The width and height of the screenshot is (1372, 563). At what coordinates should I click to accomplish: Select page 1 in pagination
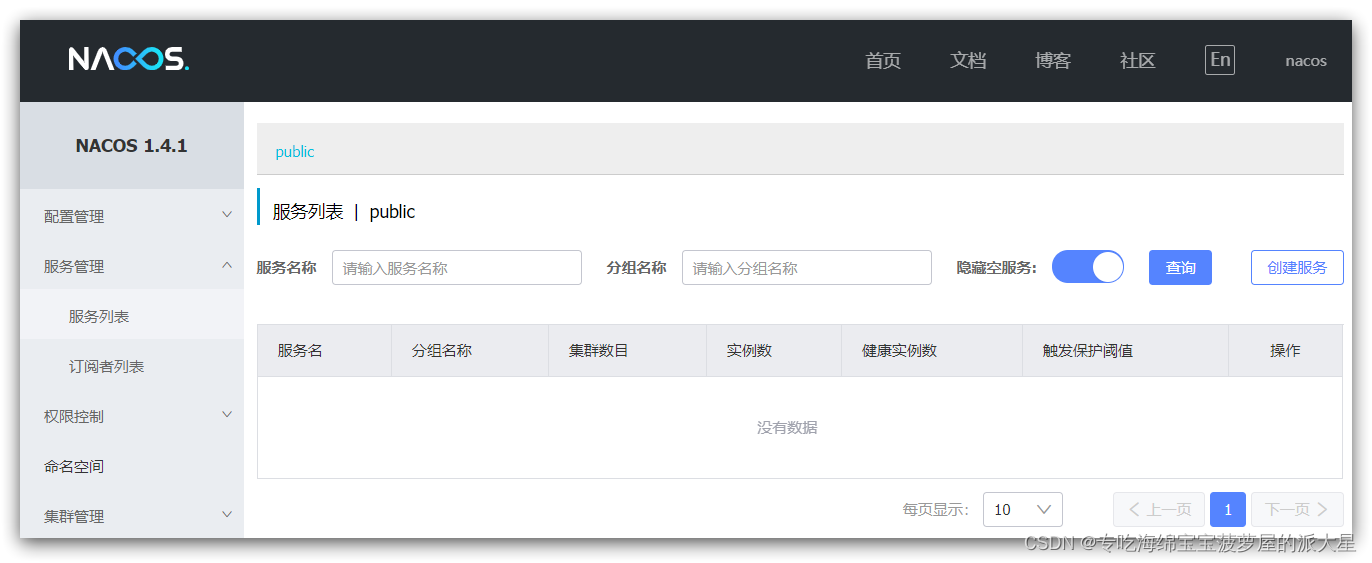(1228, 509)
